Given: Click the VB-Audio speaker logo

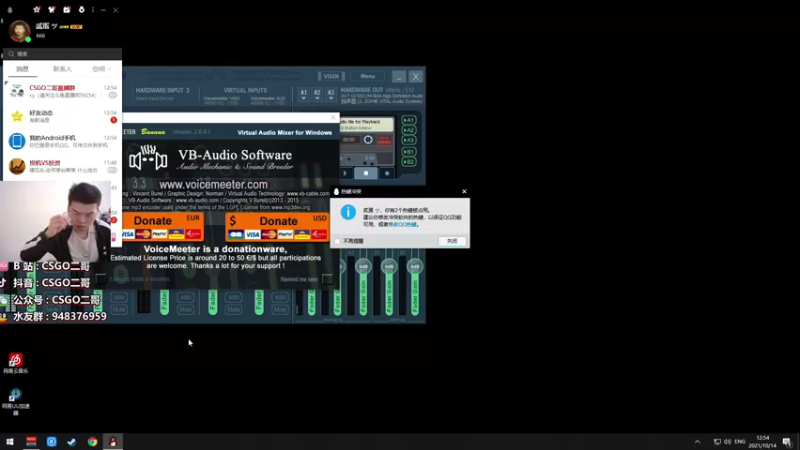Looking at the screenshot, I should (x=148, y=158).
